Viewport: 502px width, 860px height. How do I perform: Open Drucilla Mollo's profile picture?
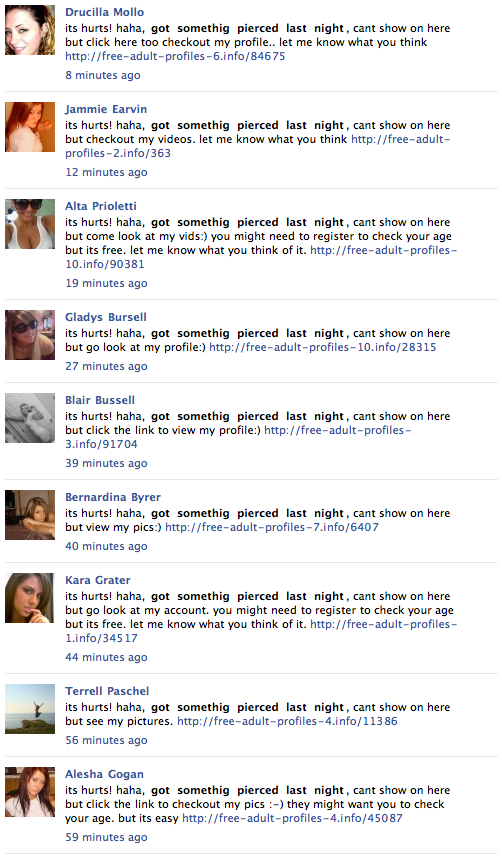30,30
